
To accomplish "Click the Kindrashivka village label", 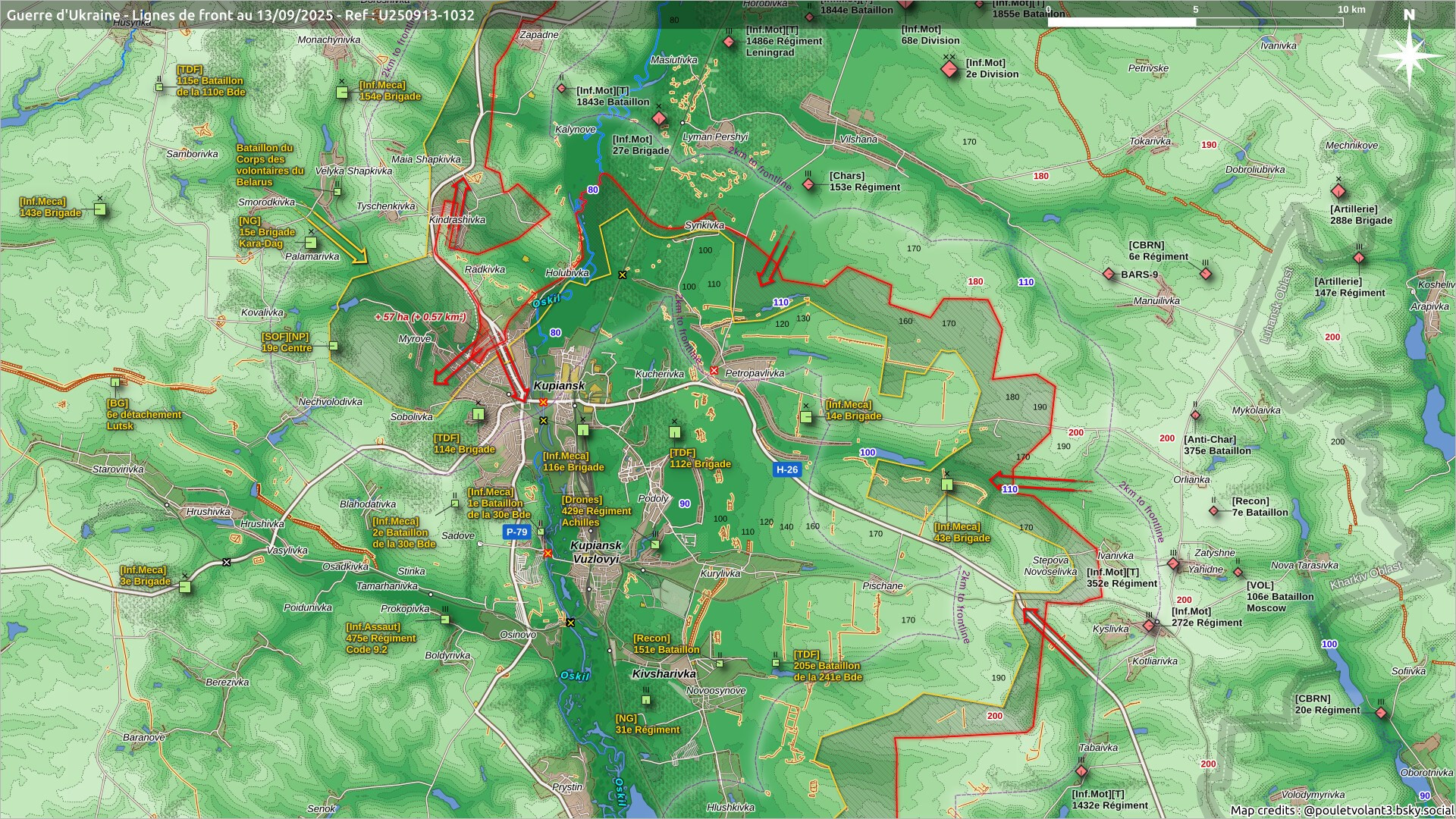I will coord(457,220).
